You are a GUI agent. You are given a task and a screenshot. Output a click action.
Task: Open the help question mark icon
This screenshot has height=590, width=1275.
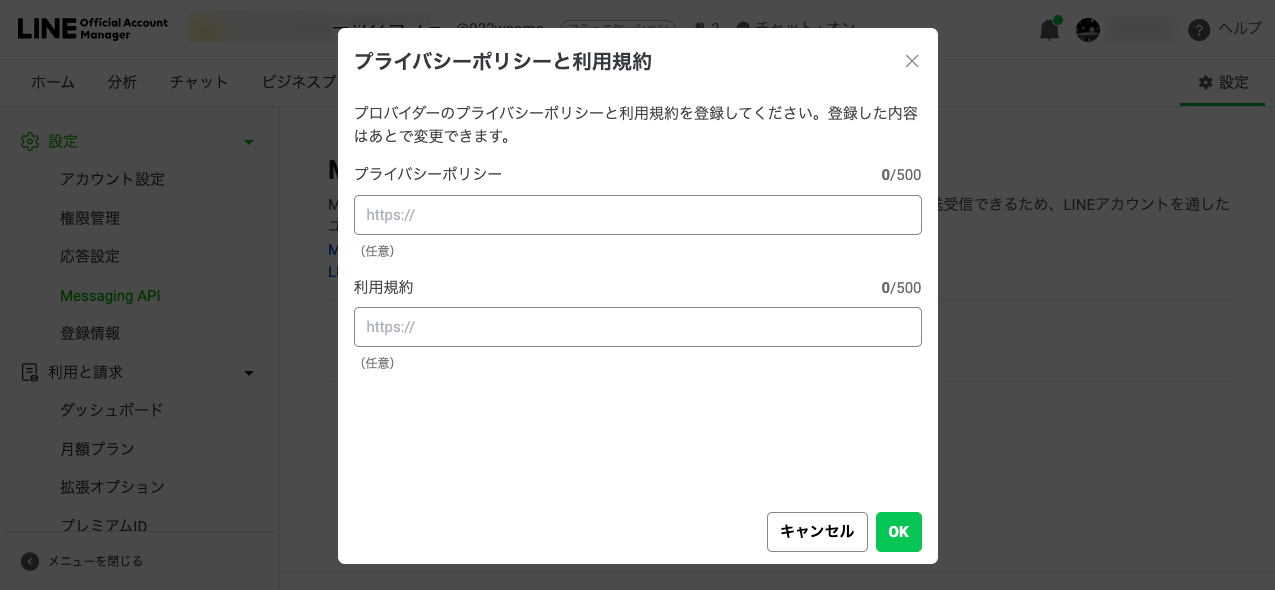[1199, 30]
